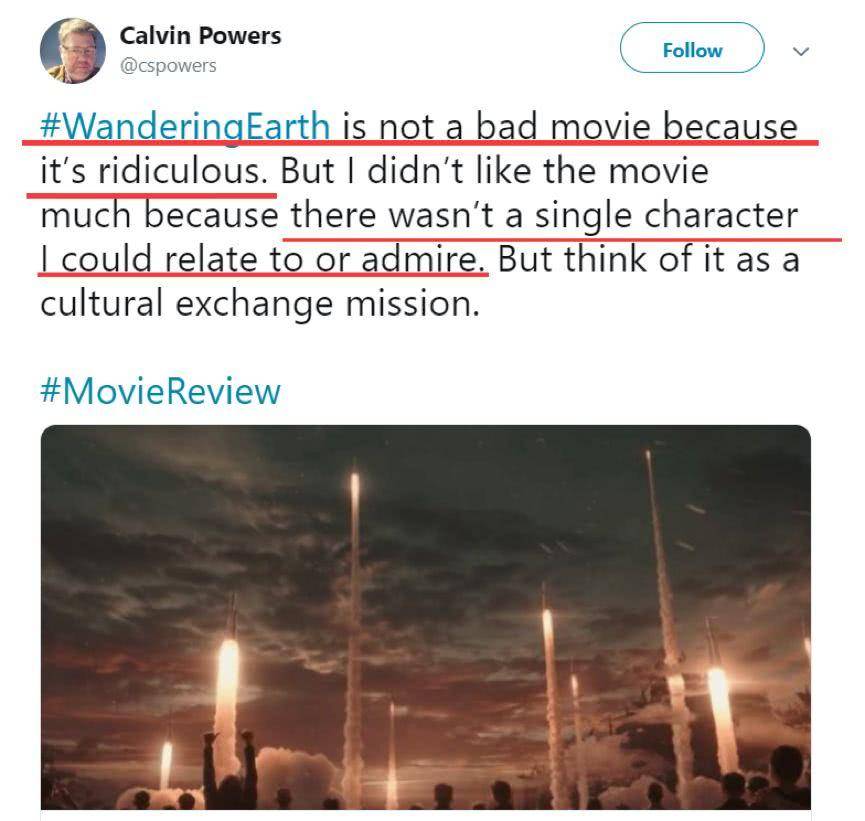
Task: Click the underlined phrase "relate to or admire"
Action: (x=323, y=259)
